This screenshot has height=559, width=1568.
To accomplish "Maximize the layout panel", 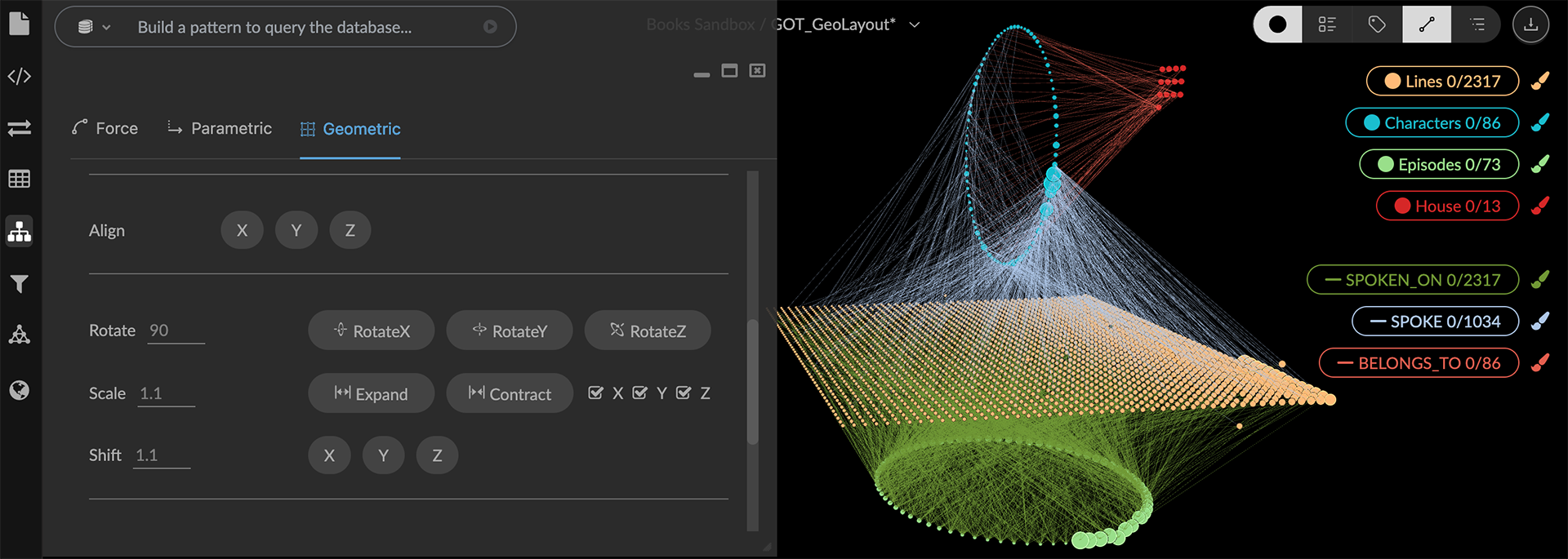I will (729, 71).
